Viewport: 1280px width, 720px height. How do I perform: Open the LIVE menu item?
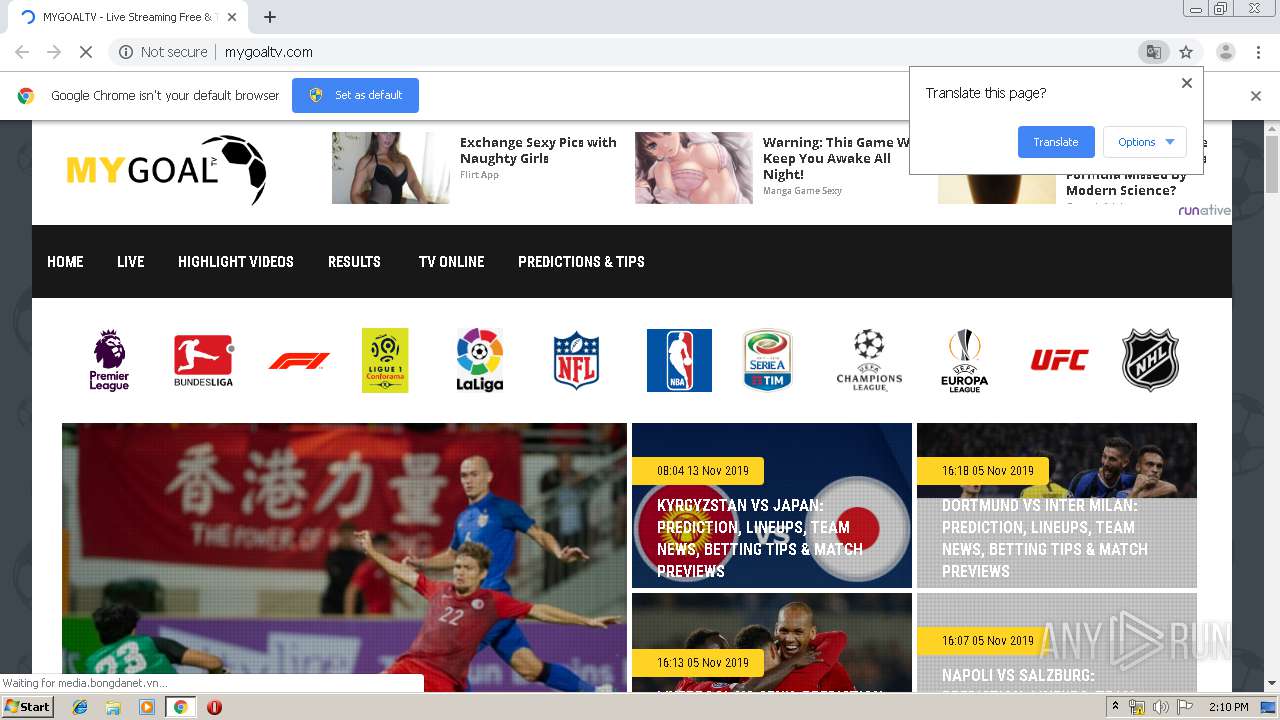(x=130, y=262)
